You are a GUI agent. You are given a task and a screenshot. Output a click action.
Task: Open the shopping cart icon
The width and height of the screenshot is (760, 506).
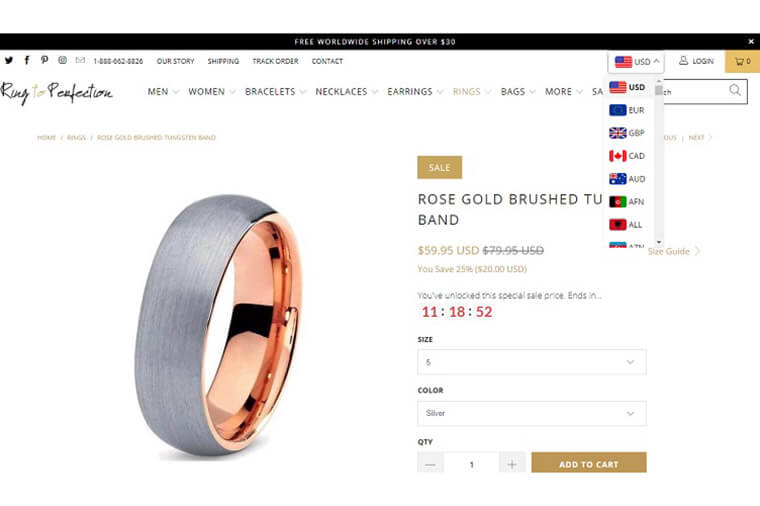tap(743, 61)
